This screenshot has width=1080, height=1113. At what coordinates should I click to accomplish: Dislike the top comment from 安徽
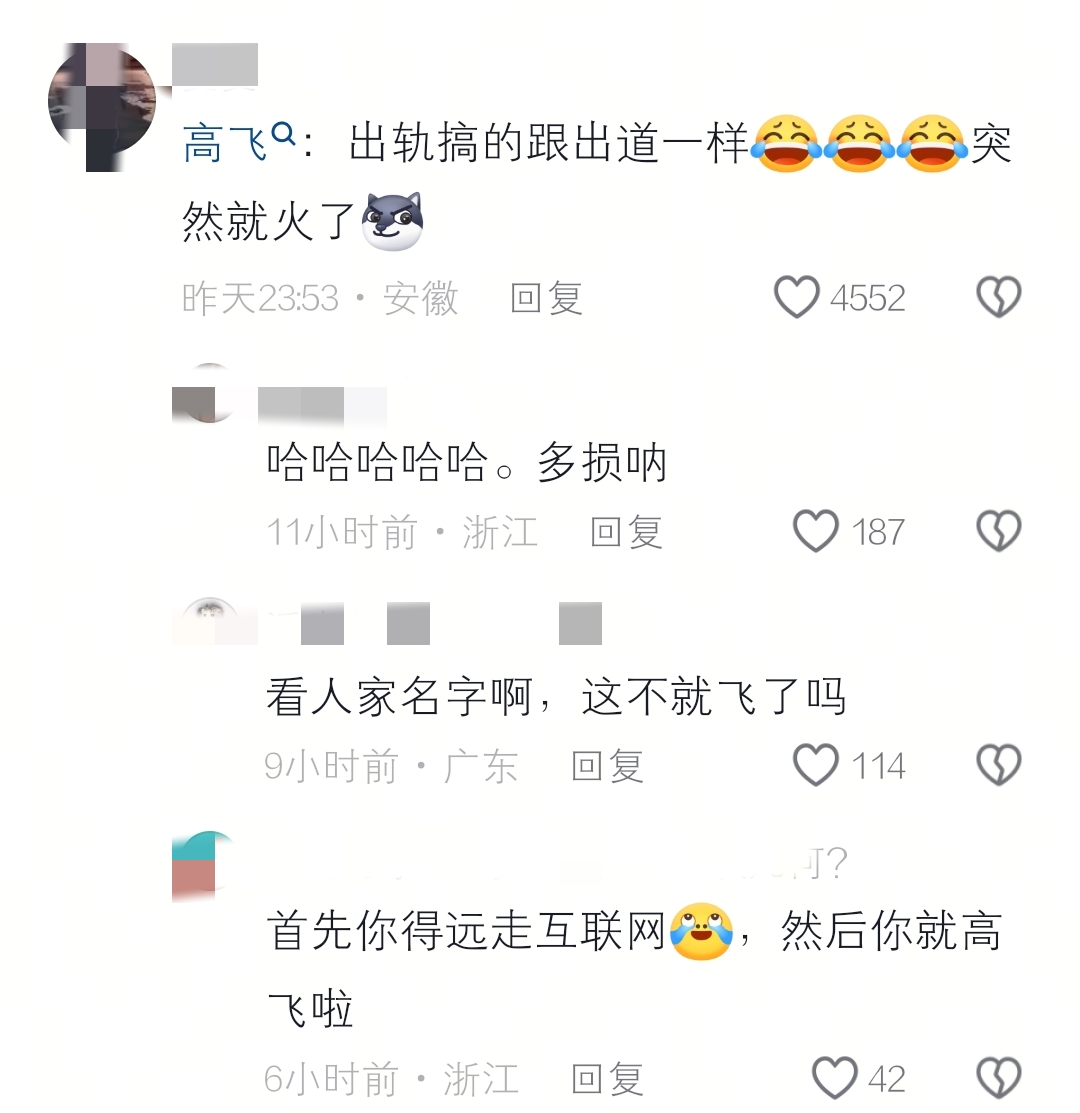click(x=998, y=297)
